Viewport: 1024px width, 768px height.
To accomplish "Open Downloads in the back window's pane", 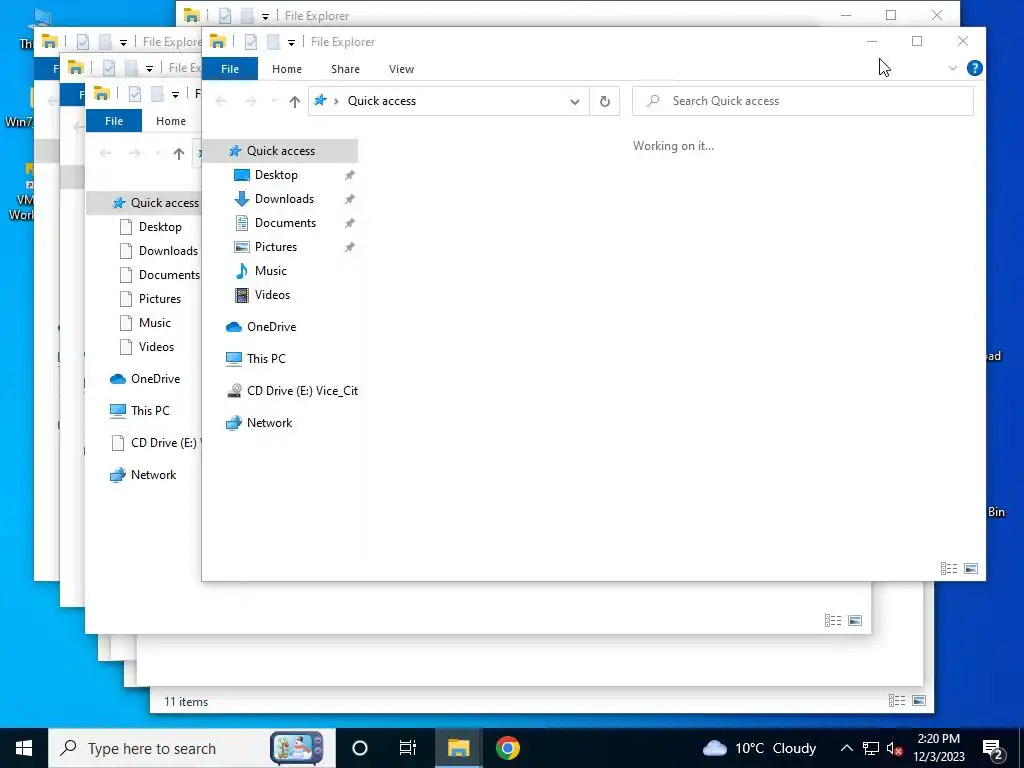I will click(168, 251).
